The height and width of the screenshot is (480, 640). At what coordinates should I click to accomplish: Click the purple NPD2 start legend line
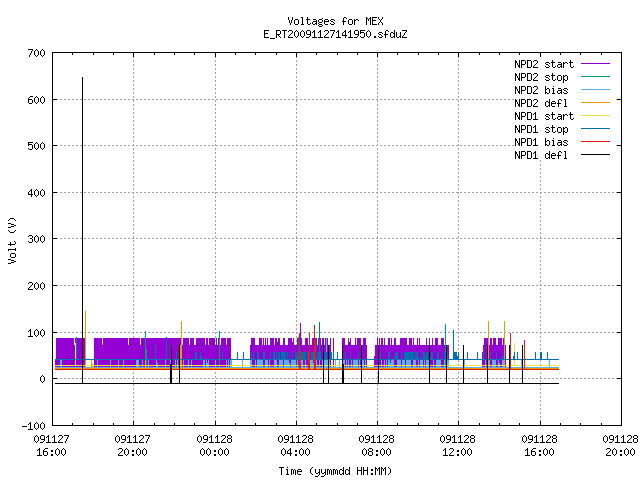[595, 64]
